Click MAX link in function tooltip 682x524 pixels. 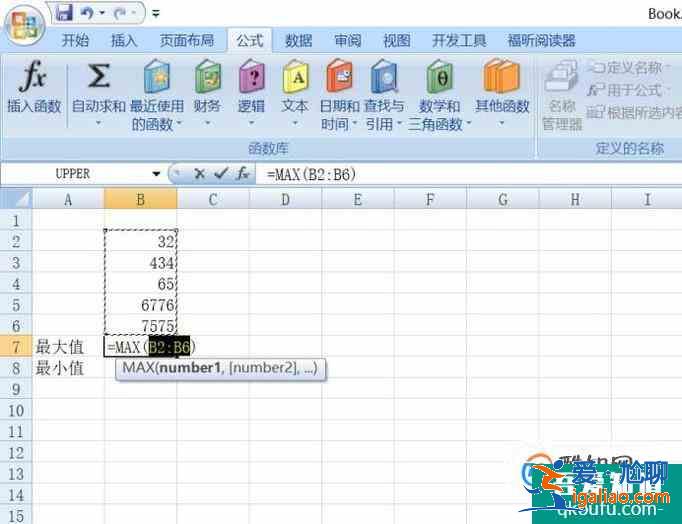(137, 368)
